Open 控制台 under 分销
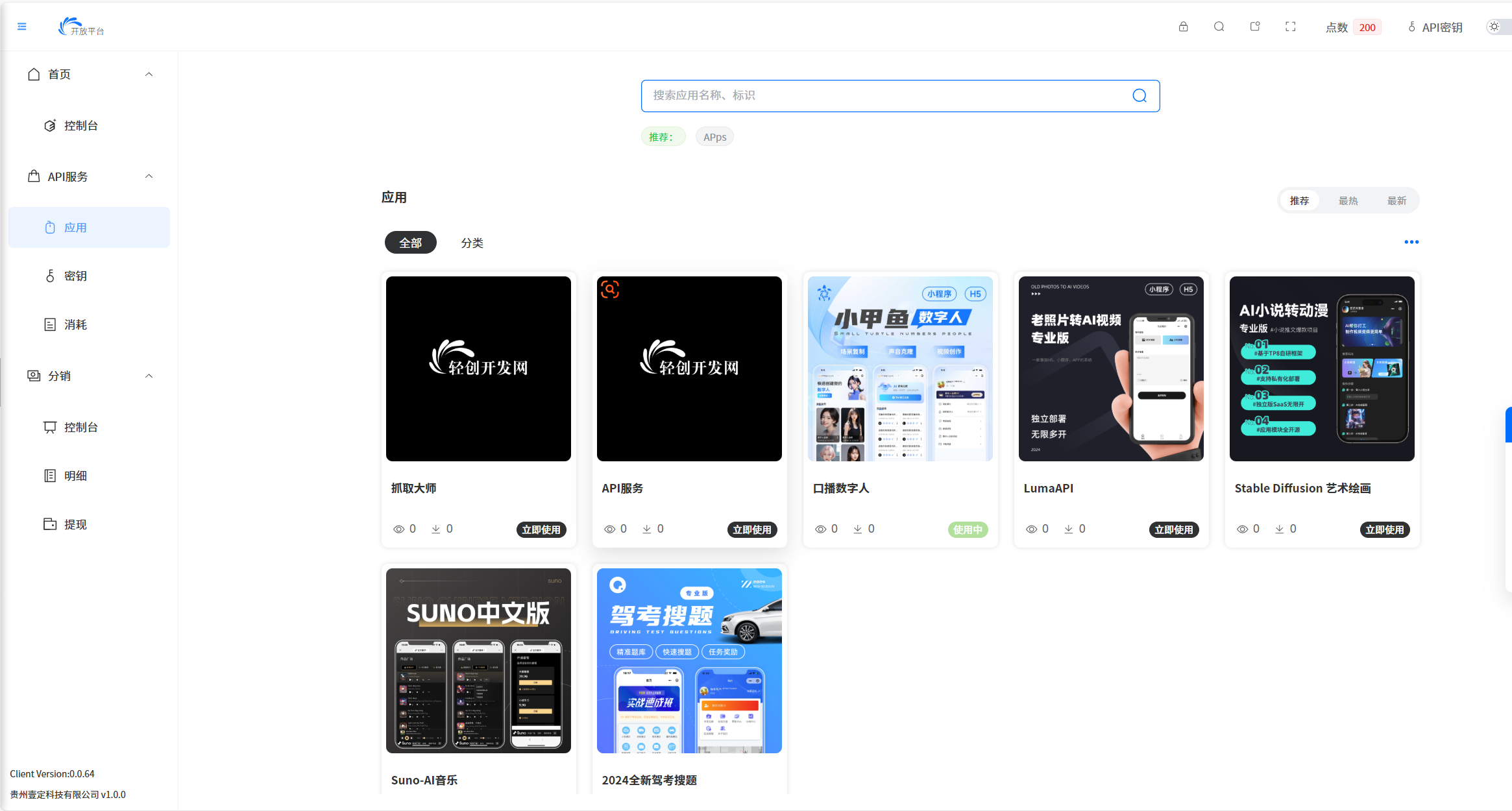The image size is (1512, 811). [x=90, y=427]
